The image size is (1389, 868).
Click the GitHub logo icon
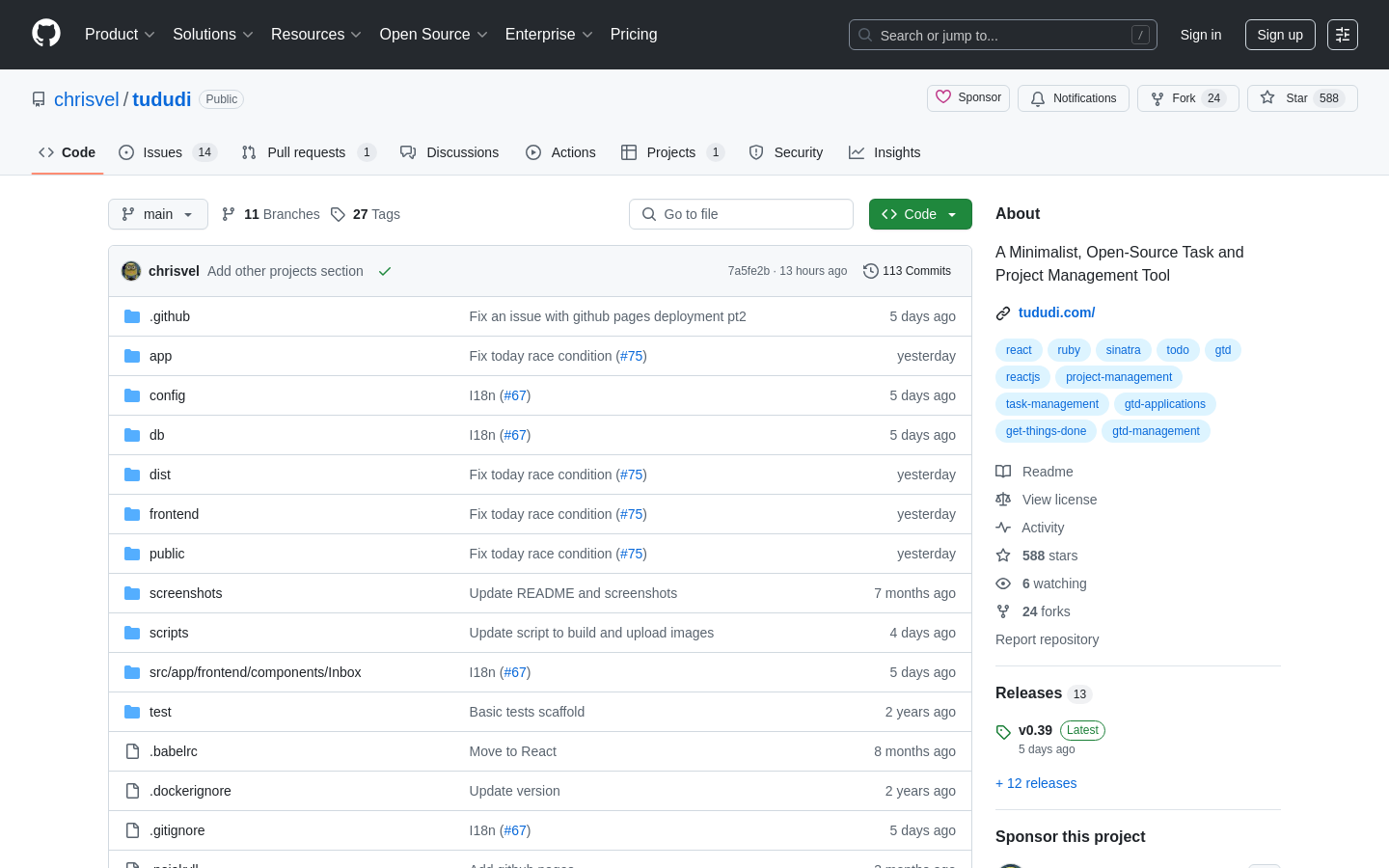tap(46, 34)
